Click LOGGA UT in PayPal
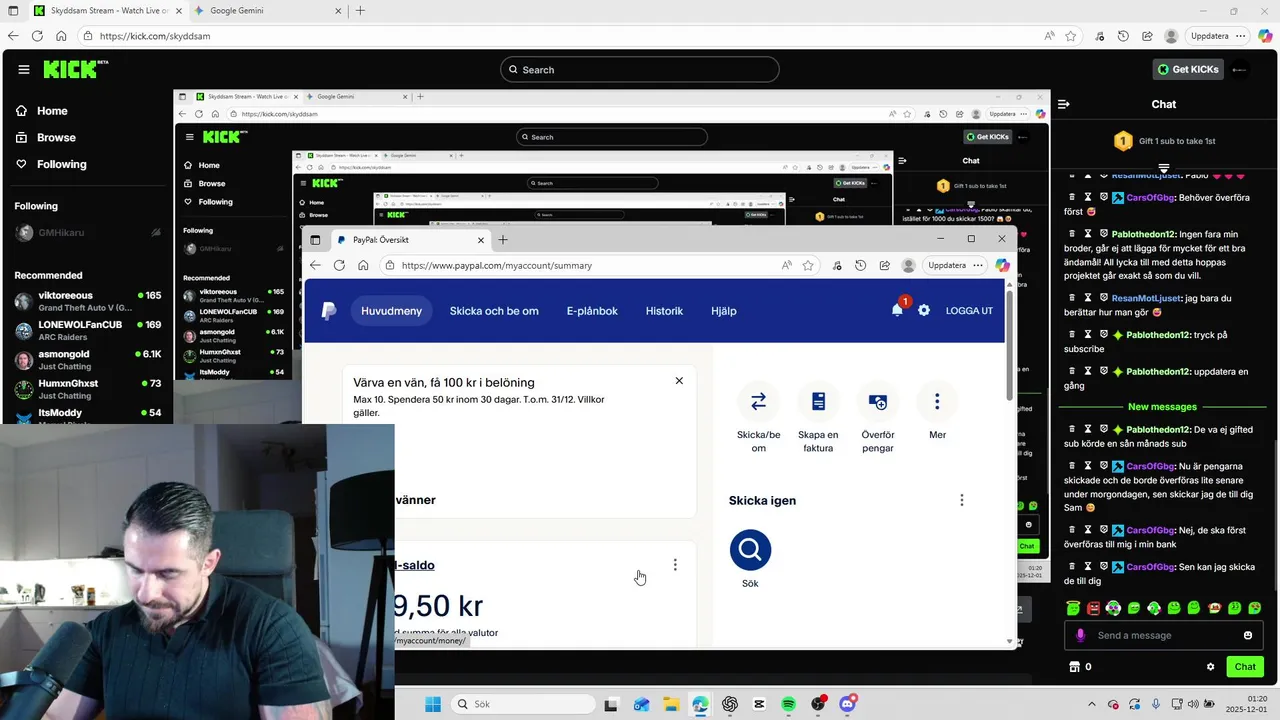 click(969, 311)
